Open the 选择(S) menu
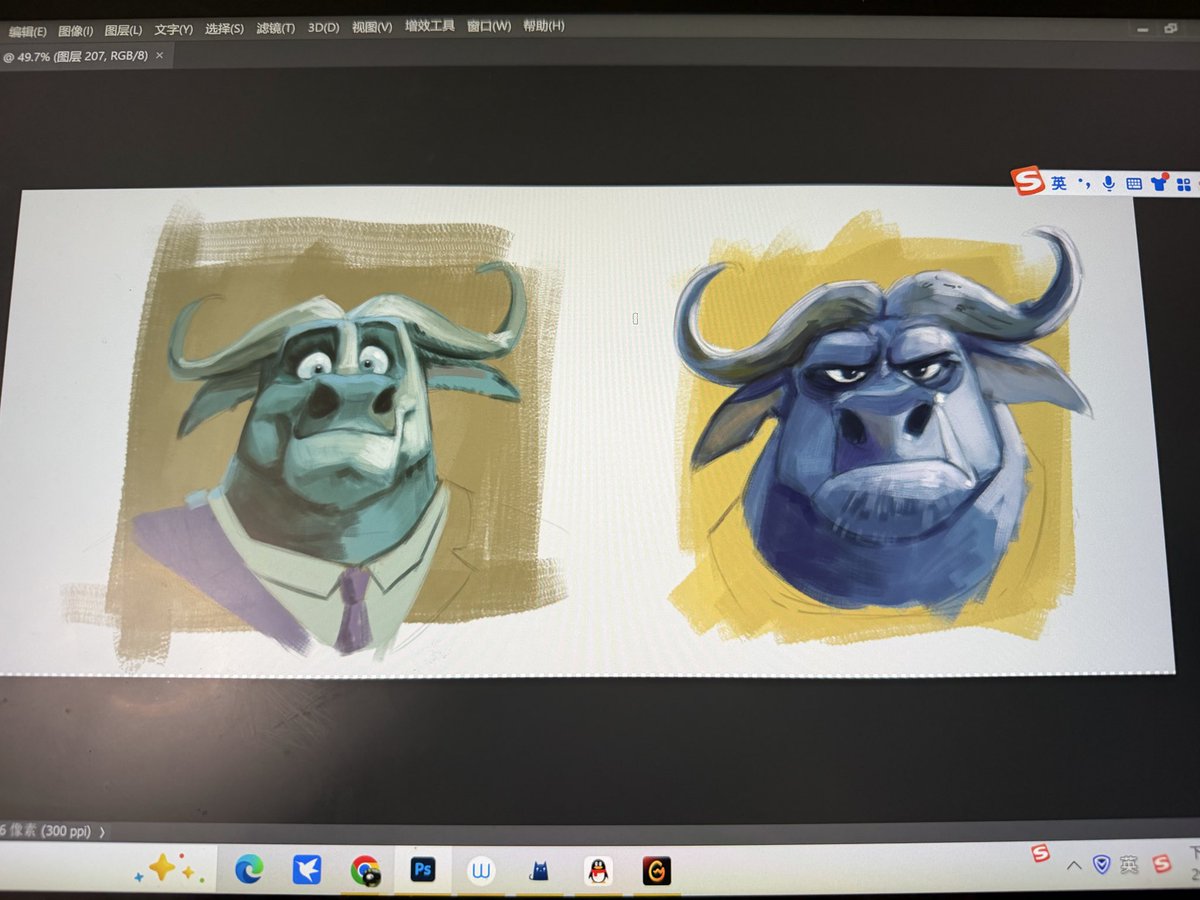The image size is (1200, 900). (x=224, y=29)
